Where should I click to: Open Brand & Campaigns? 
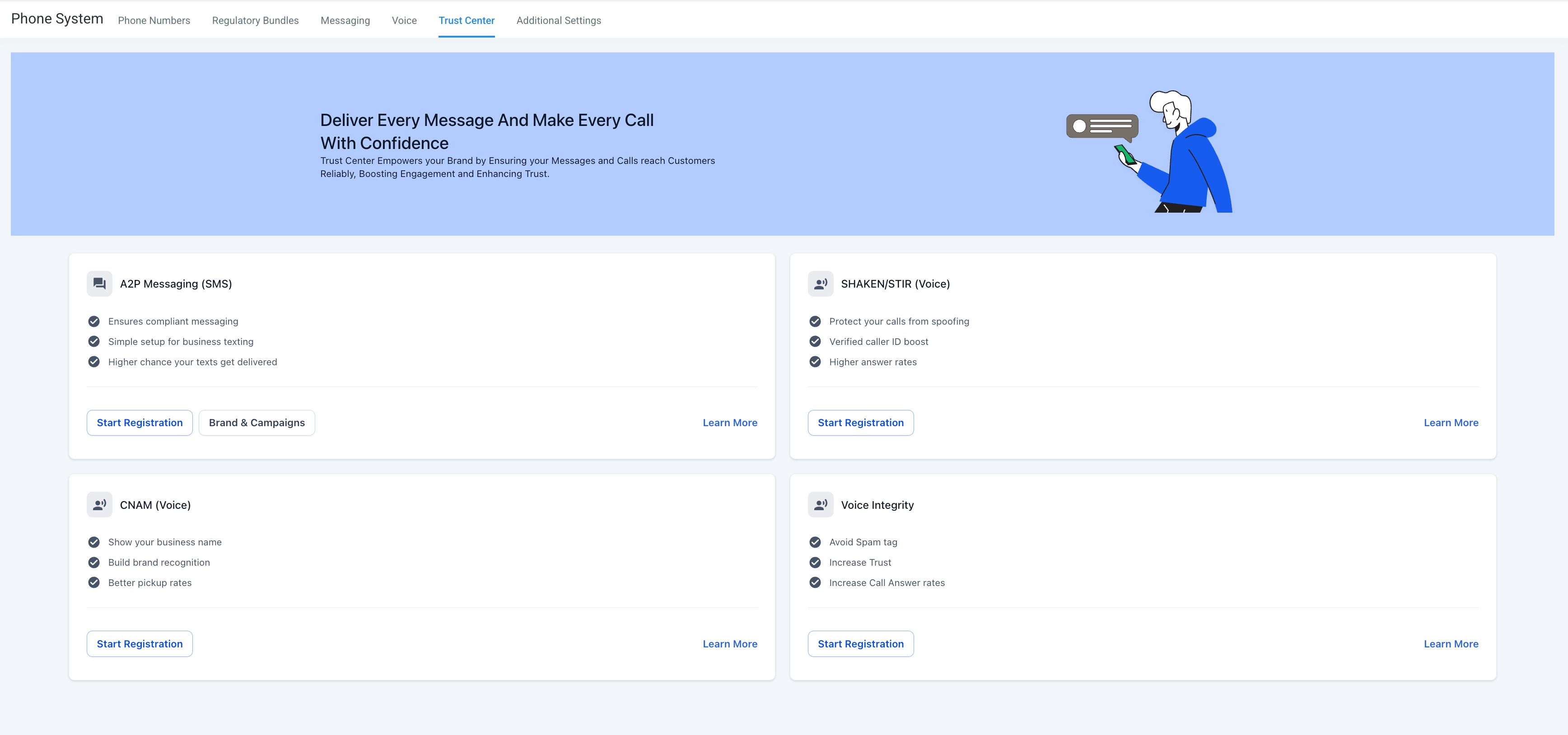pyautogui.click(x=256, y=422)
